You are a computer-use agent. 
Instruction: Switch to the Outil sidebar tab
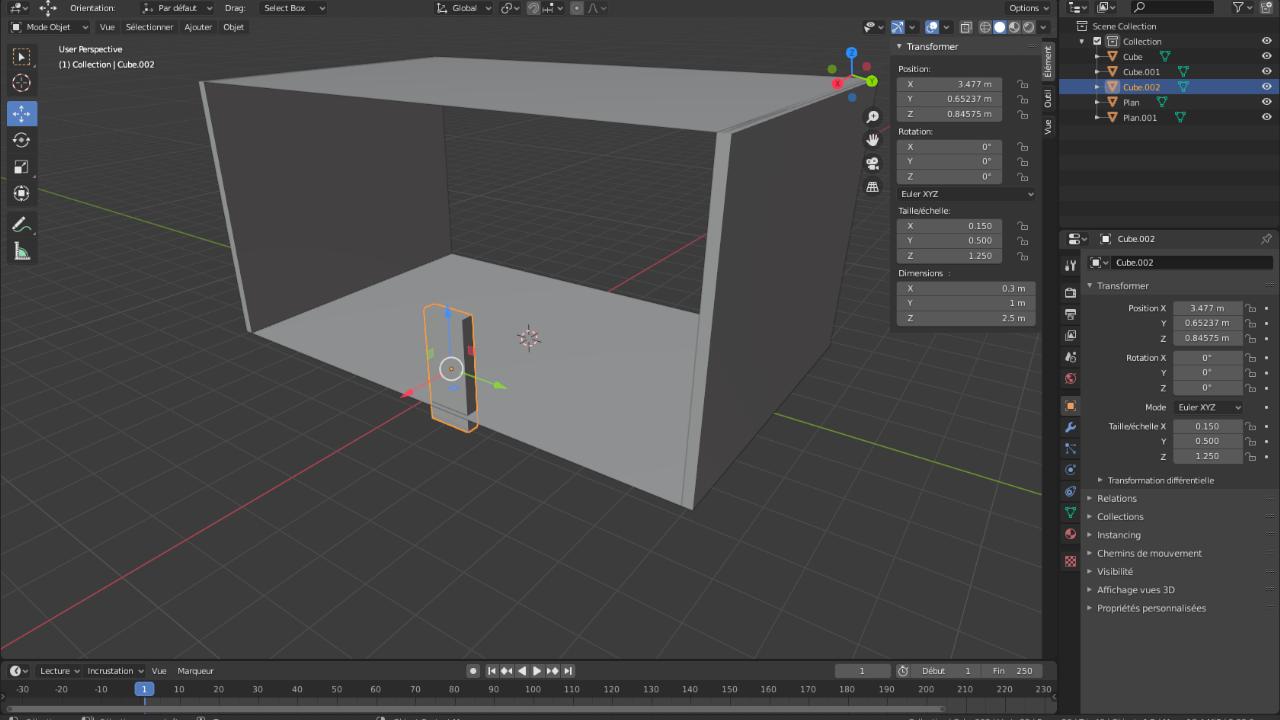[x=1048, y=98]
